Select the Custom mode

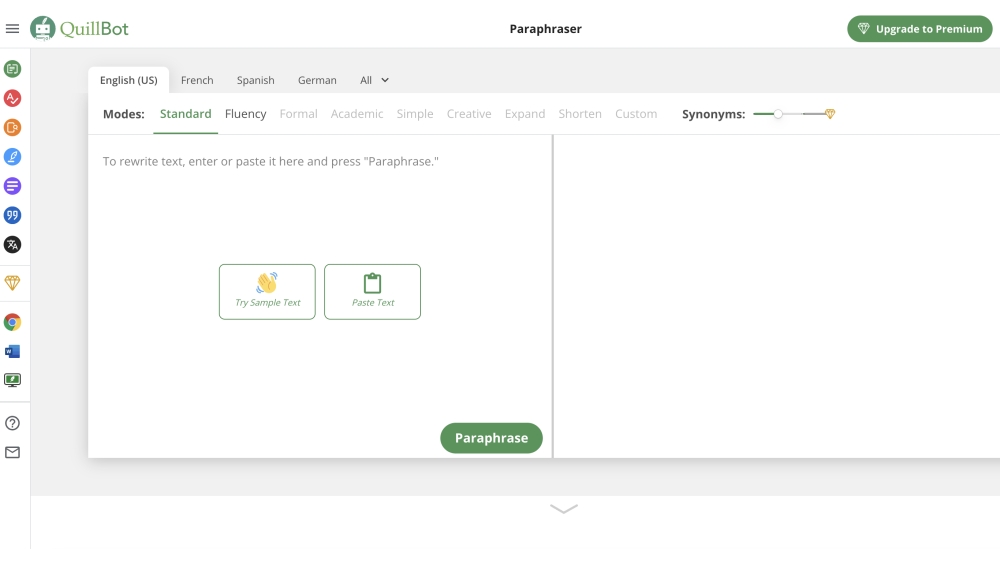(x=636, y=114)
